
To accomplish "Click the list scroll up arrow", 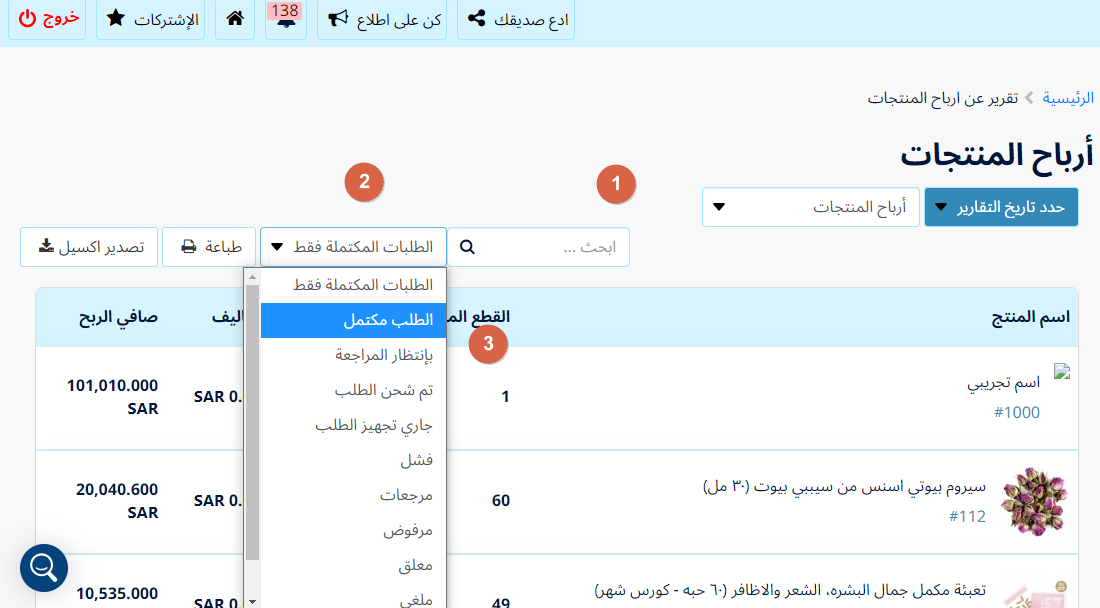I will pyautogui.click(x=253, y=277).
